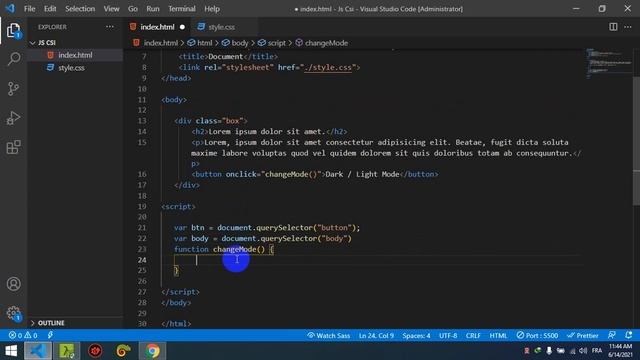Open html breadcrumb dropdown
The image size is (640, 360).
[x=200, y=43]
